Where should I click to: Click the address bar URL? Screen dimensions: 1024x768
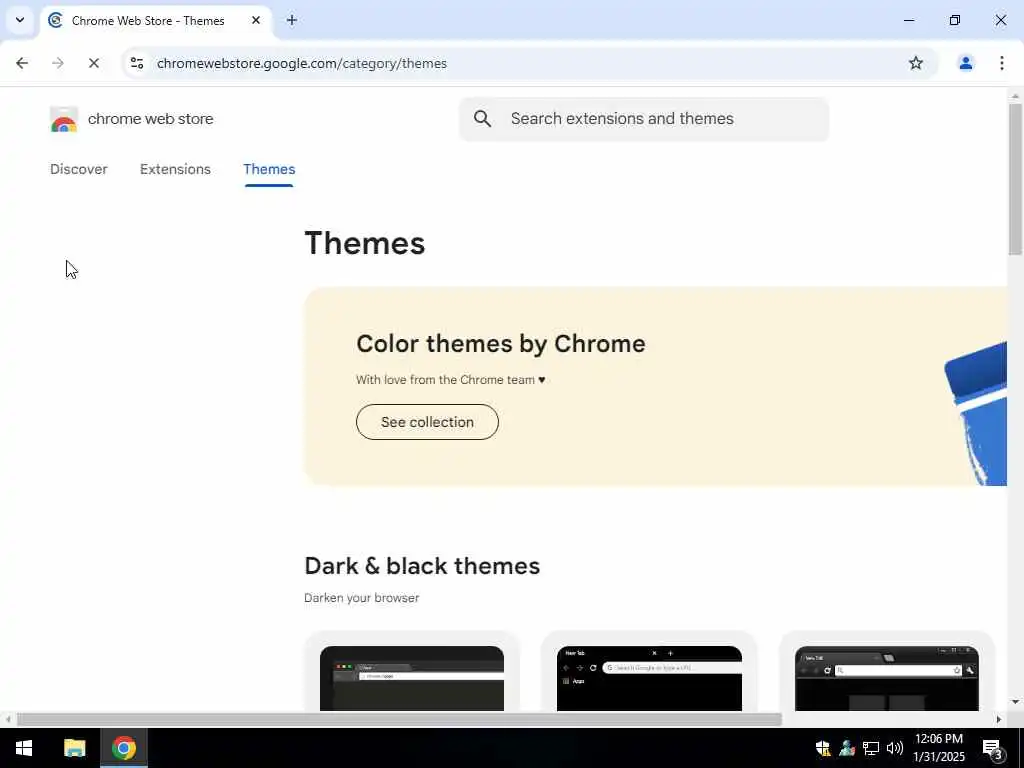point(302,63)
